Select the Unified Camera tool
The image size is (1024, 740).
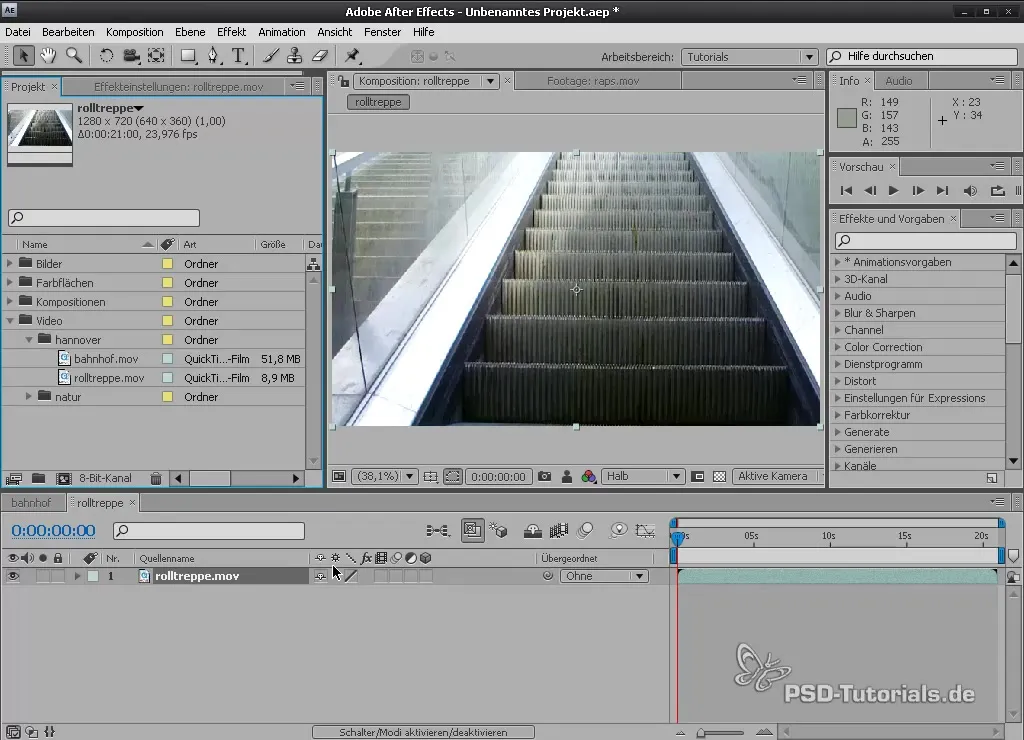click(131, 56)
